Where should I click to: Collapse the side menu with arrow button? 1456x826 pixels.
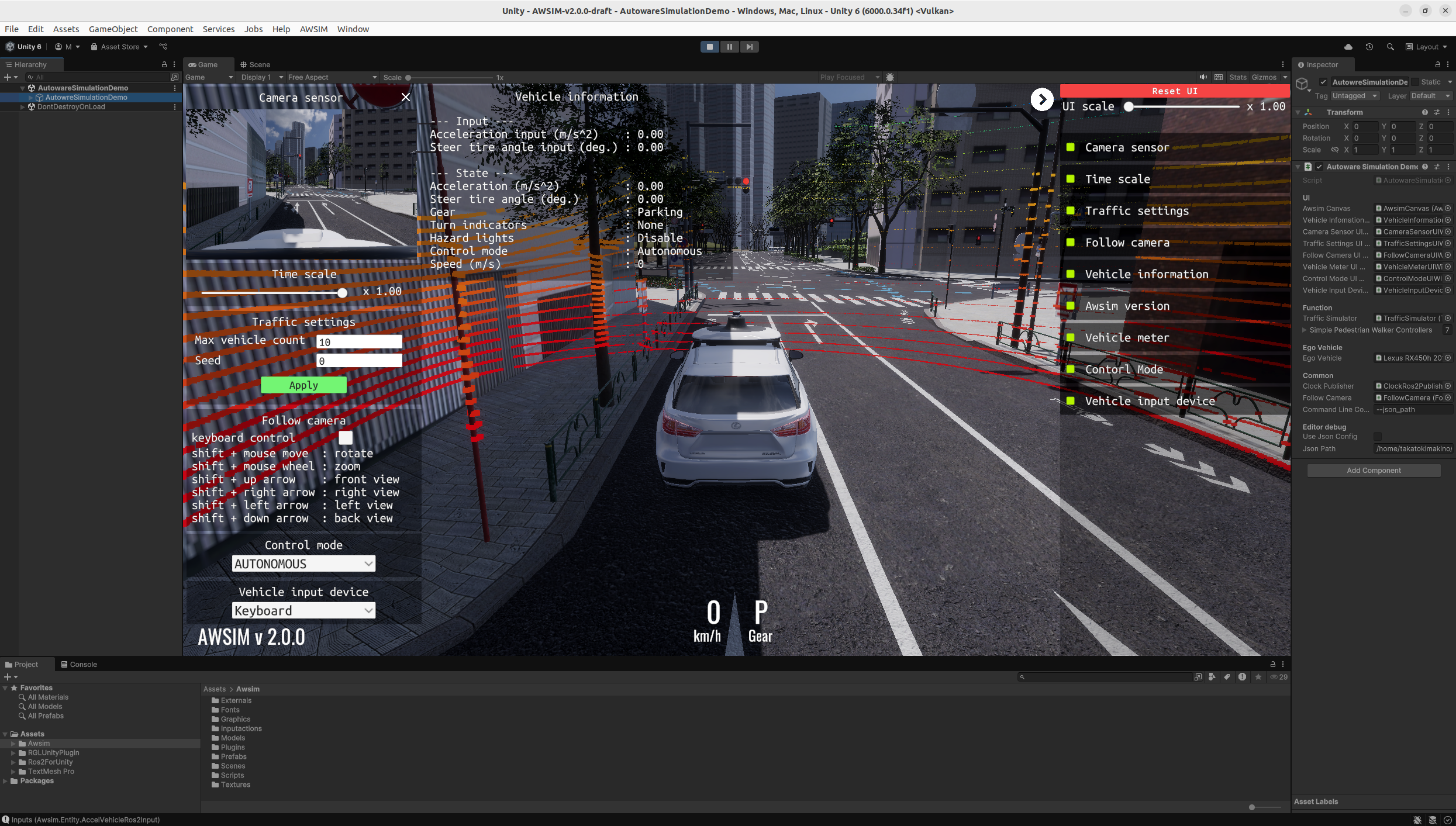coord(1041,99)
